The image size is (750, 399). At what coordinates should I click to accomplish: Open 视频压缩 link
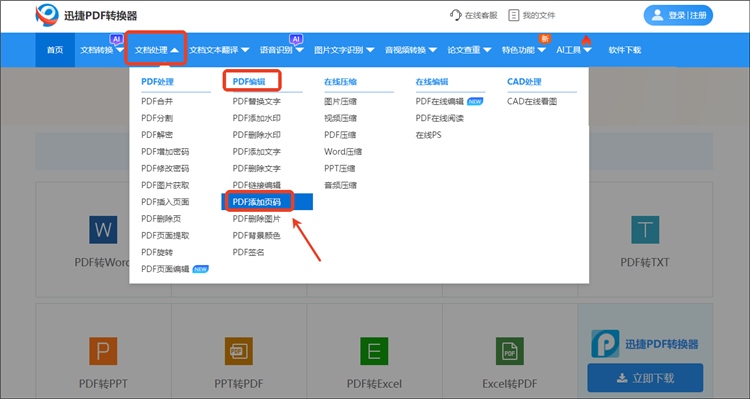(x=340, y=118)
